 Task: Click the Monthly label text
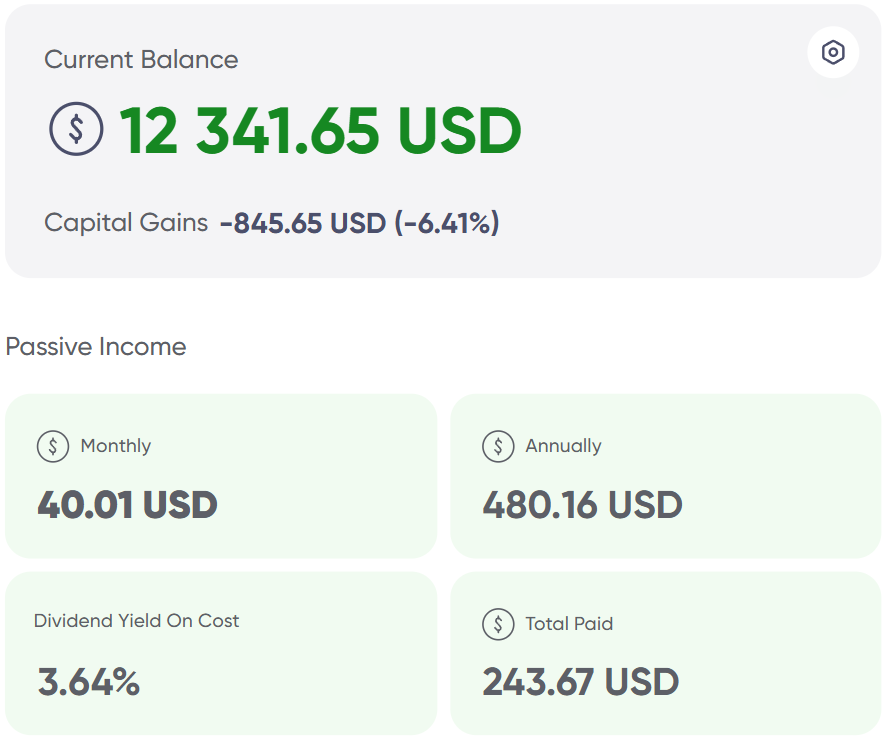point(116,446)
